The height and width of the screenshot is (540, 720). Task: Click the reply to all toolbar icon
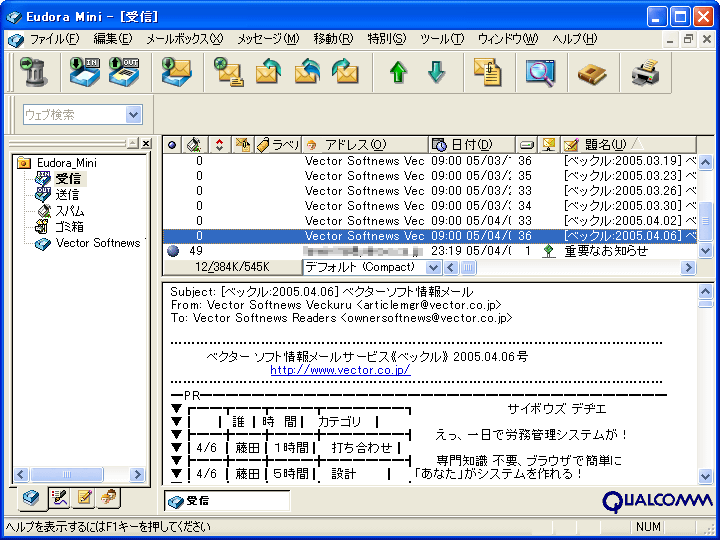(x=307, y=72)
